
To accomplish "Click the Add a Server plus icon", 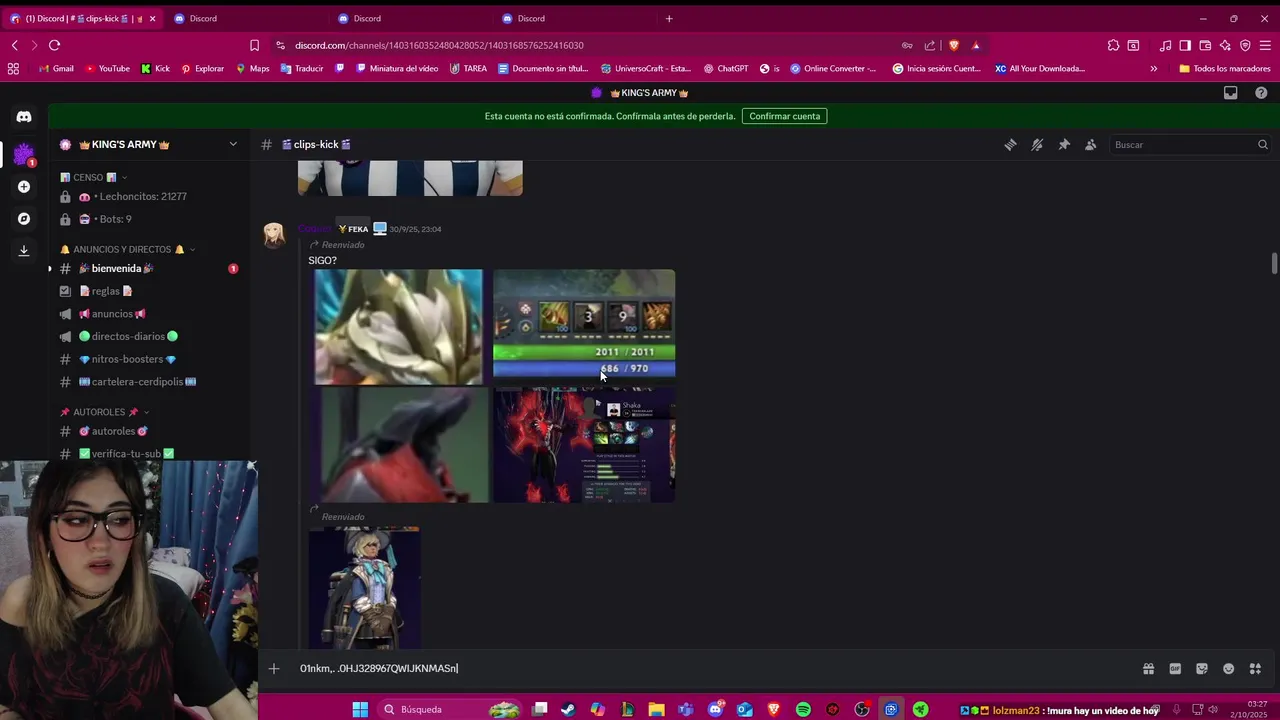I will point(24,187).
